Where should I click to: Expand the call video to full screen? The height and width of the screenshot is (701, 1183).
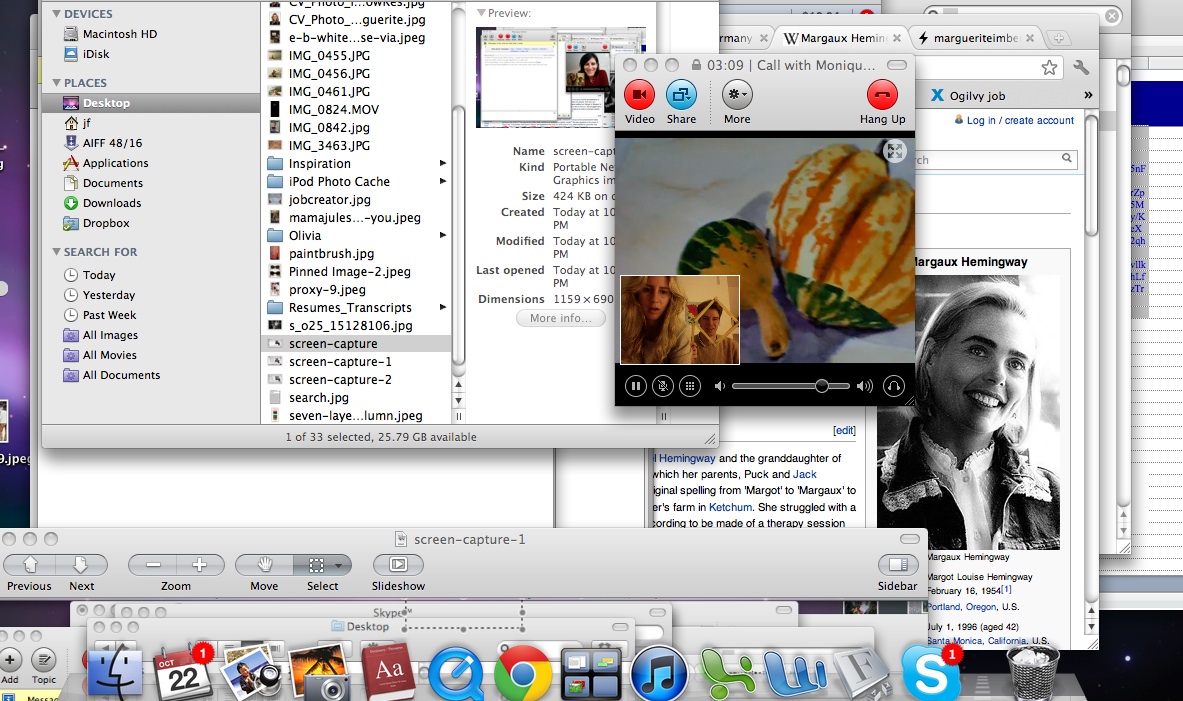[895, 151]
